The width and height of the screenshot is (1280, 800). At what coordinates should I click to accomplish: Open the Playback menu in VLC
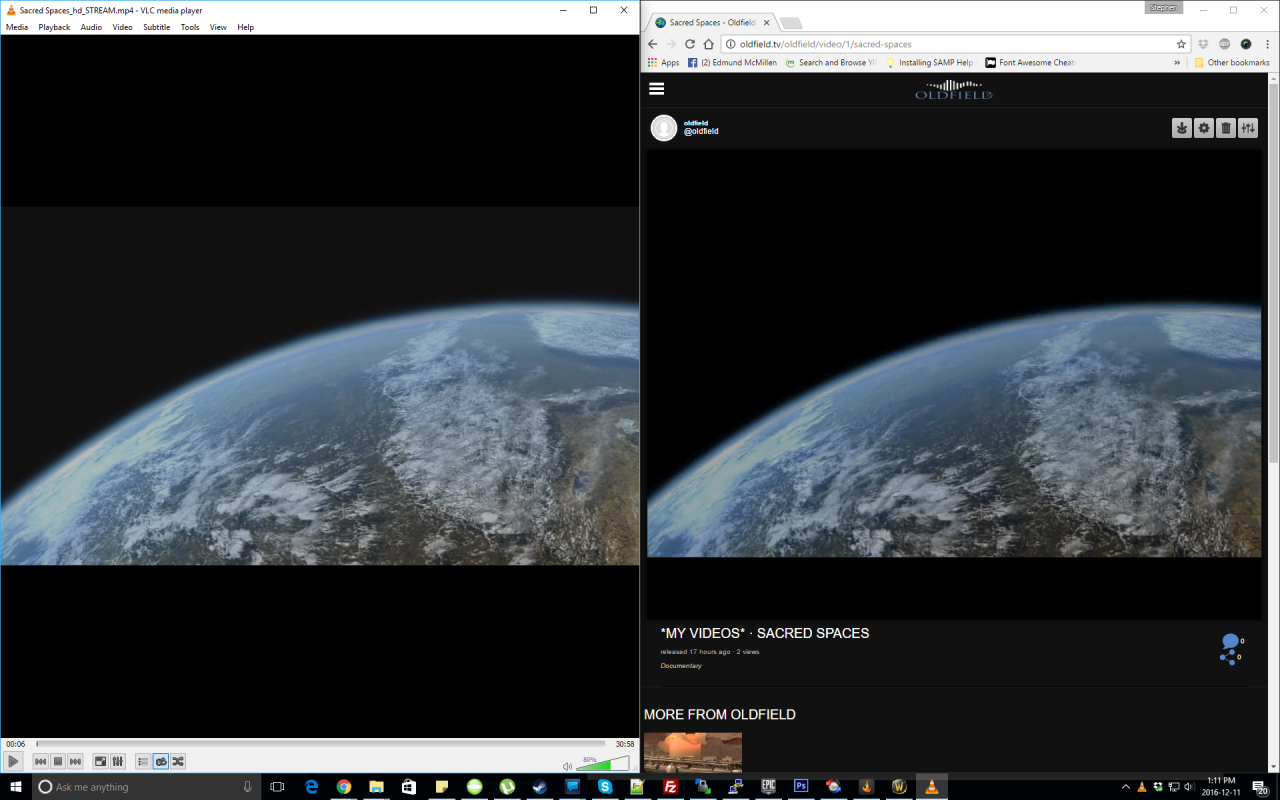pyautogui.click(x=54, y=27)
